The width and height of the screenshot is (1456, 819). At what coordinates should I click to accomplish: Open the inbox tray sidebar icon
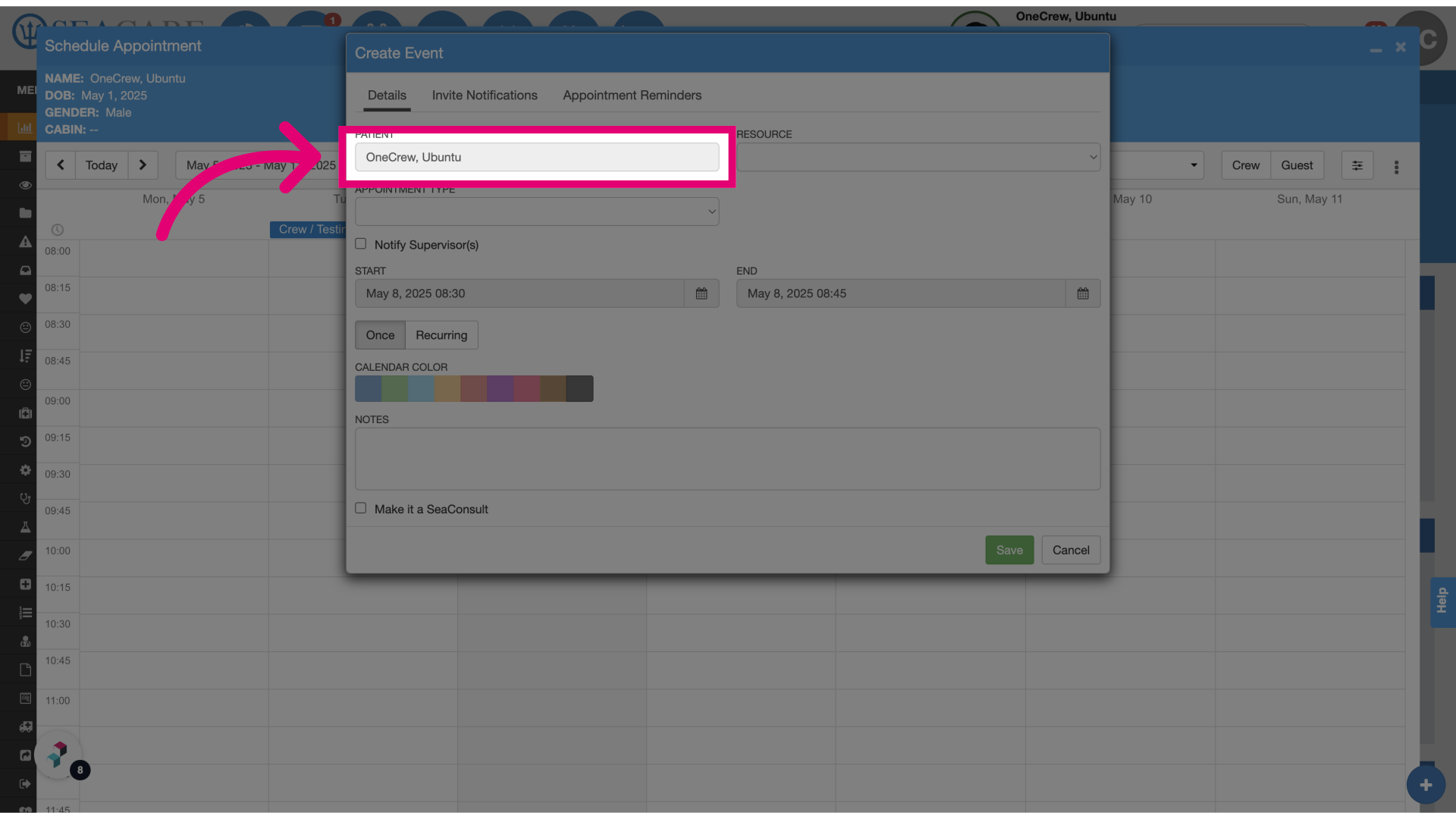pyautogui.click(x=25, y=270)
